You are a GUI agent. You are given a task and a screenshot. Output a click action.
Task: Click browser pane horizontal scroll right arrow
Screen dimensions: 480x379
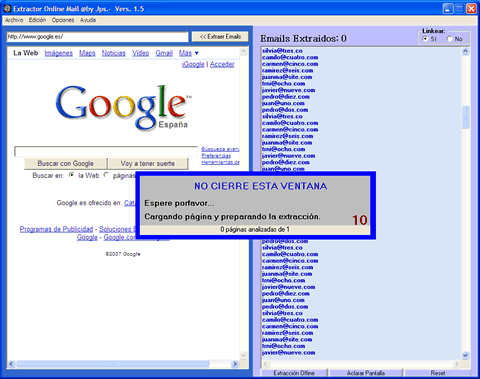tap(235, 364)
